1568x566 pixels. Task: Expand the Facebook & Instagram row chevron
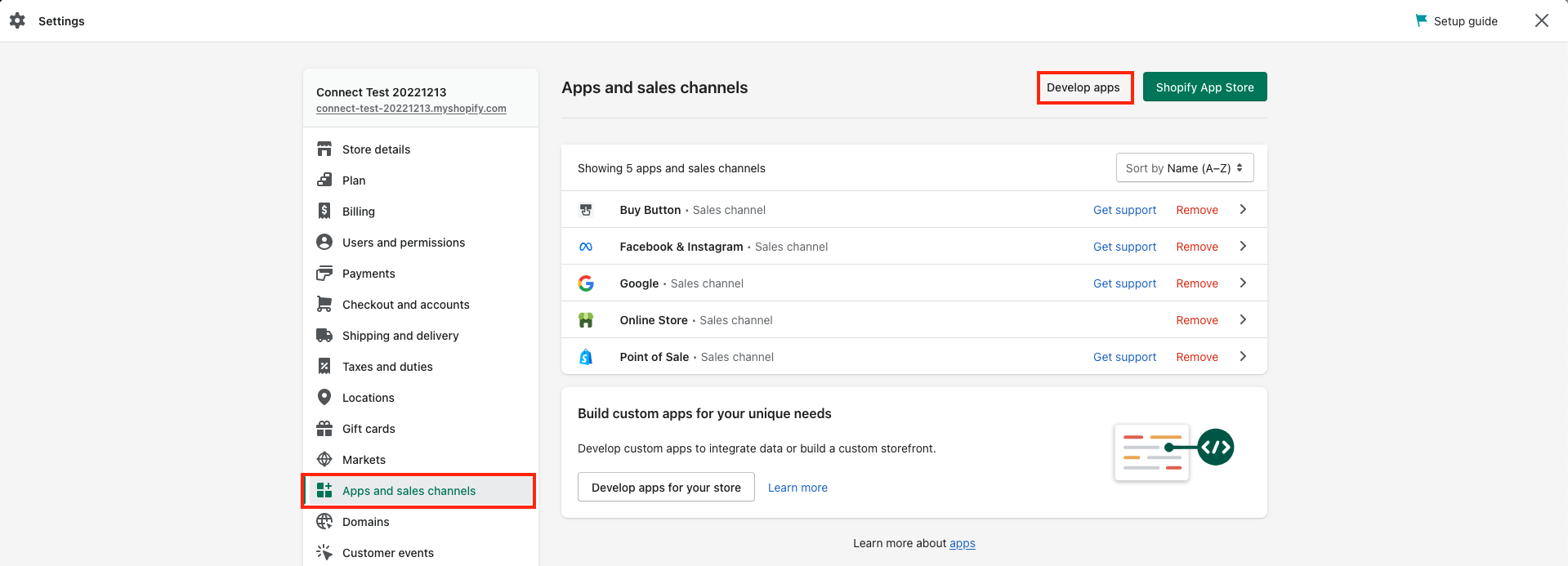click(x=1243, y=246)
